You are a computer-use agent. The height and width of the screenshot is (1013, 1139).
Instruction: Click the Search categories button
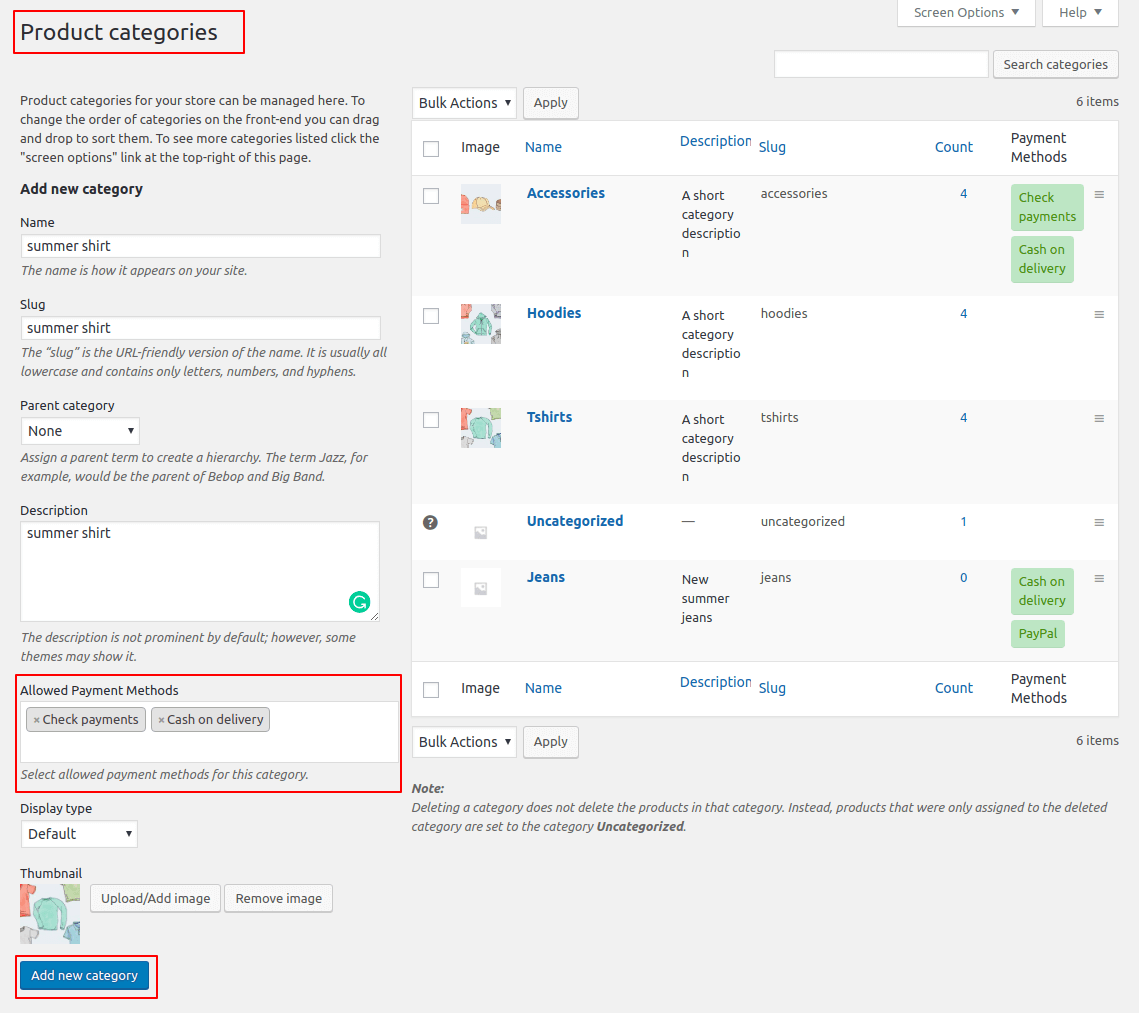coord(1055,65)
